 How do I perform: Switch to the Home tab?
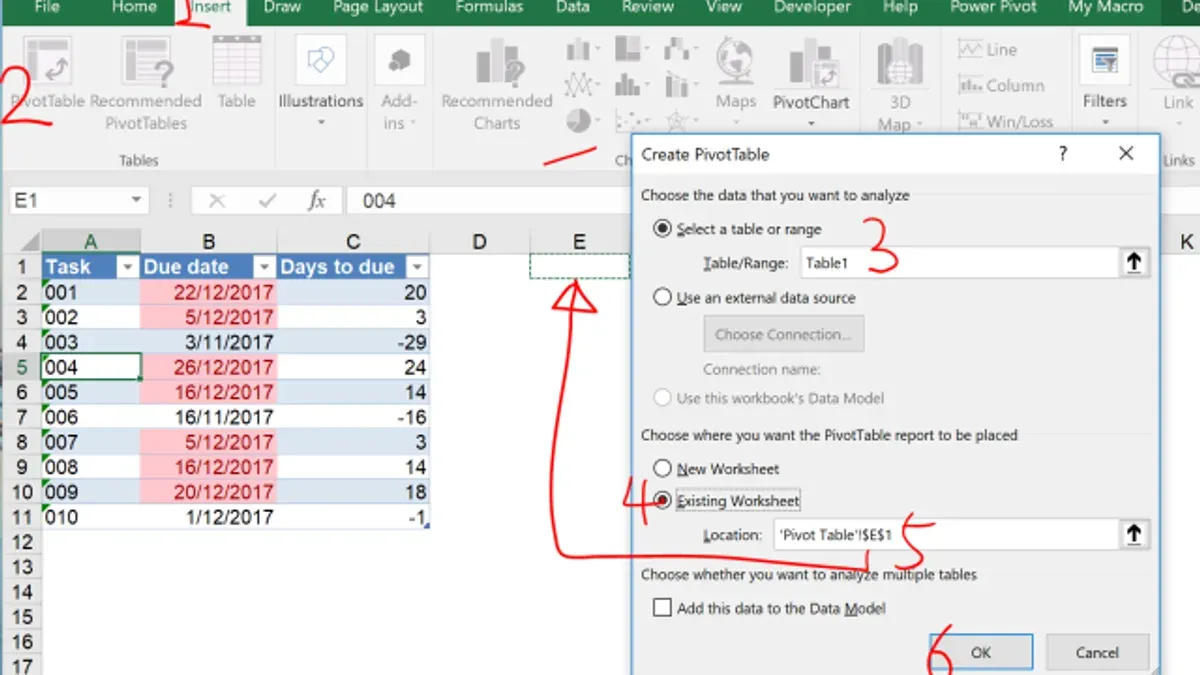click(134, 8)
